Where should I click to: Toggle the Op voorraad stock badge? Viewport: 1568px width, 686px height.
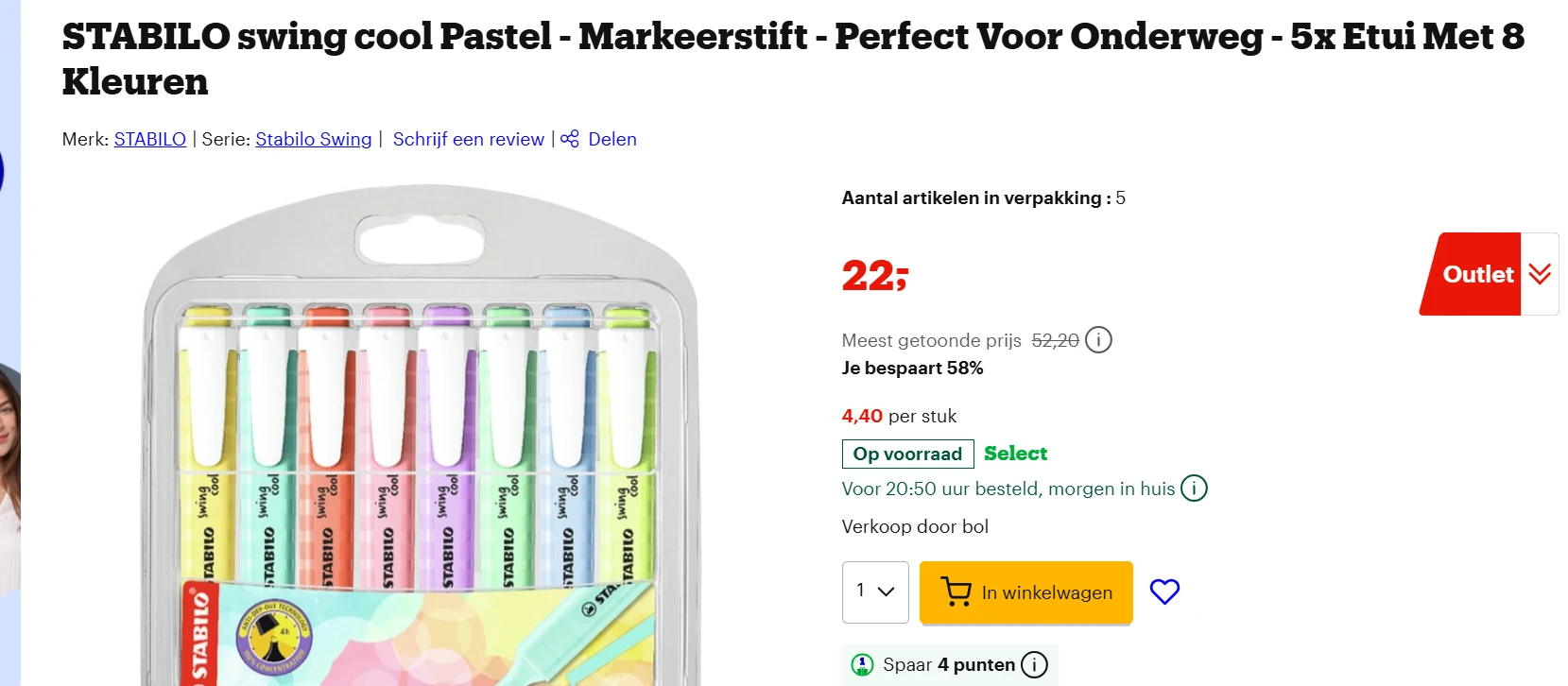pyautogui.click(x=907, y=454)
